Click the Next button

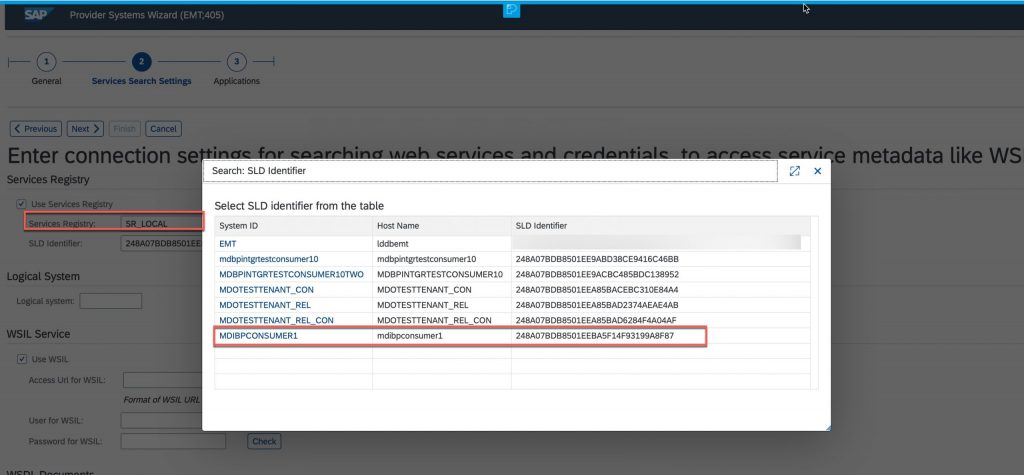(x=85, y=129)
